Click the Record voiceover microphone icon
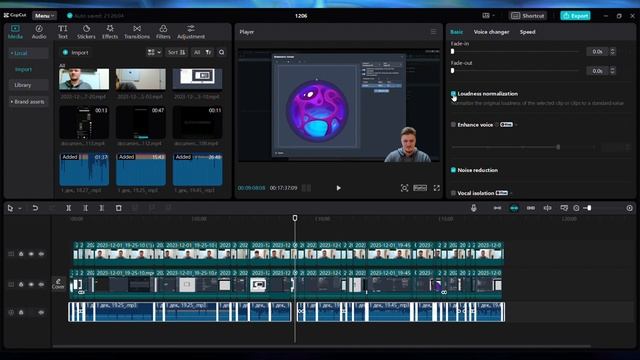Image resolution: width=640 pixels, height=360 pixels. click(473, 208)
